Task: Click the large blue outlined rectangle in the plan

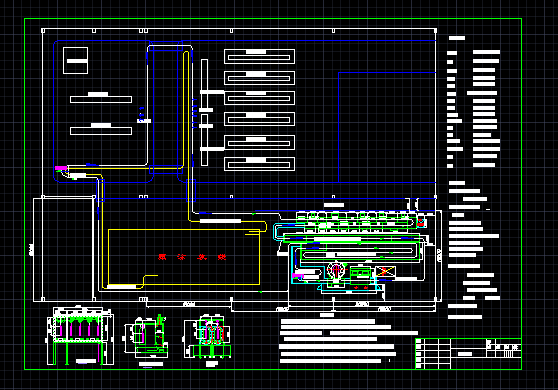Action: [x=387, y=127]
